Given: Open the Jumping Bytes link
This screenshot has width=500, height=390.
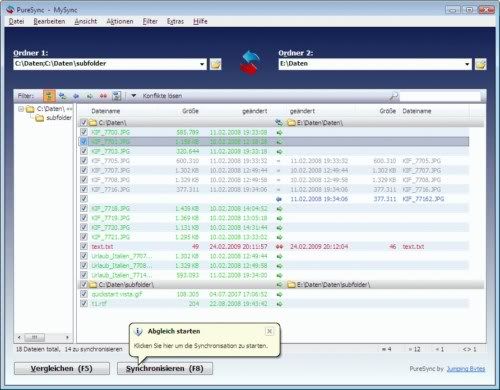Looking at the screenshot, I should 466,369.
